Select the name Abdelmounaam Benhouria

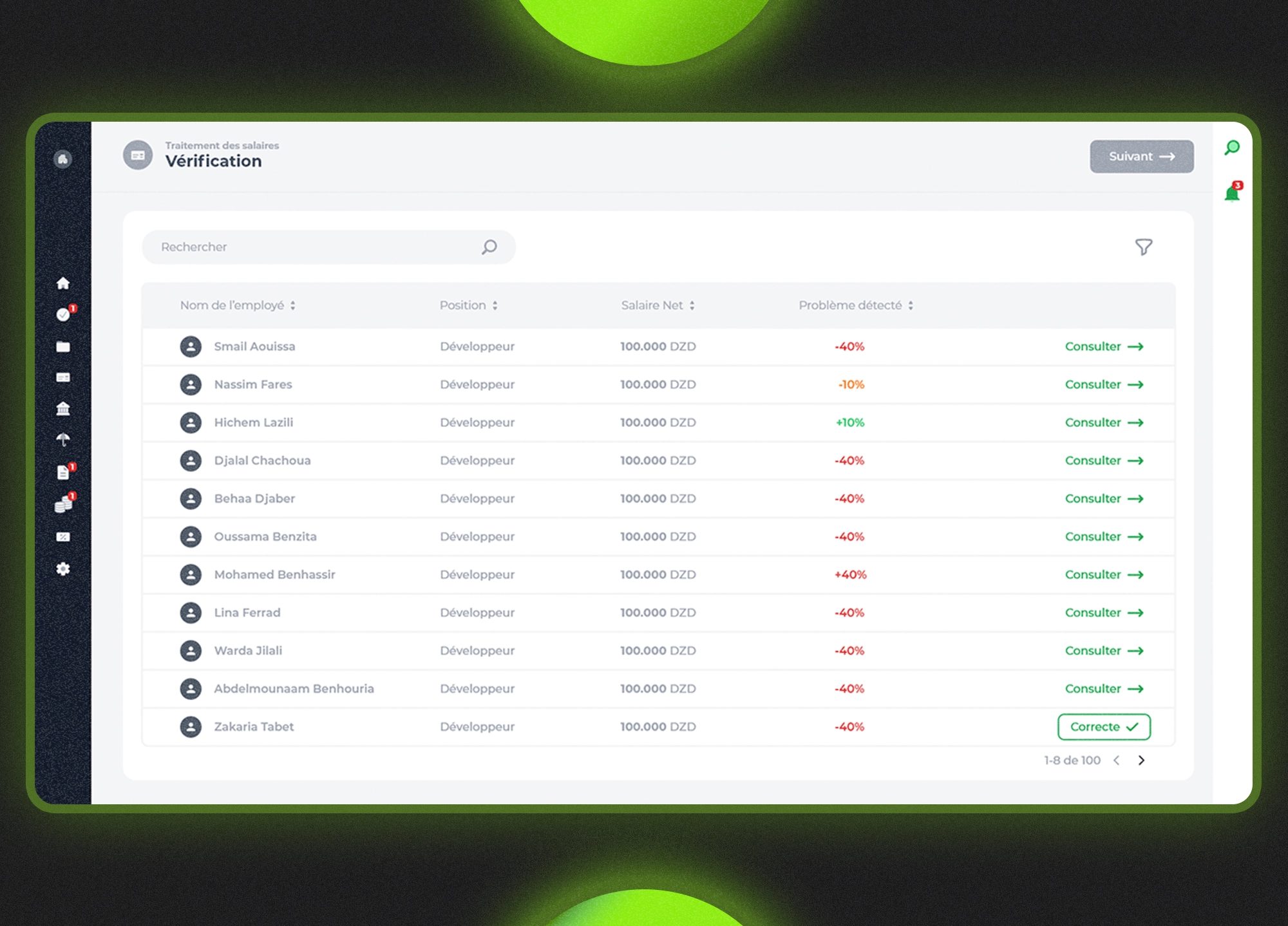click(x=294, y=688)
